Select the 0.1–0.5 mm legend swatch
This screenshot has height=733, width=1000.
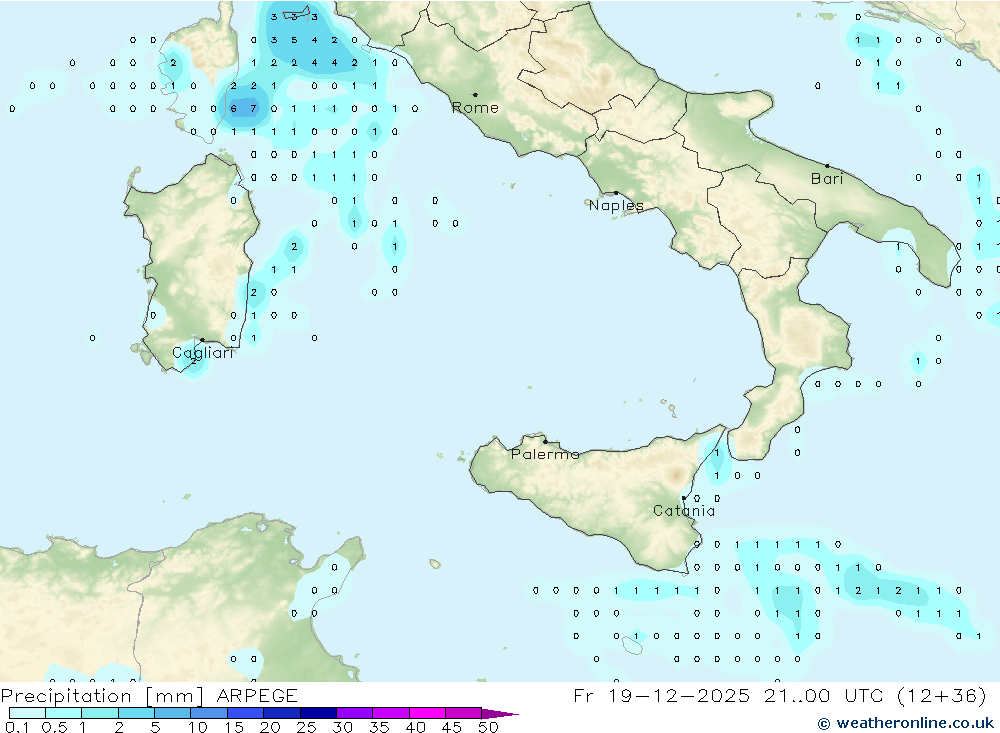tap(27, 713)
